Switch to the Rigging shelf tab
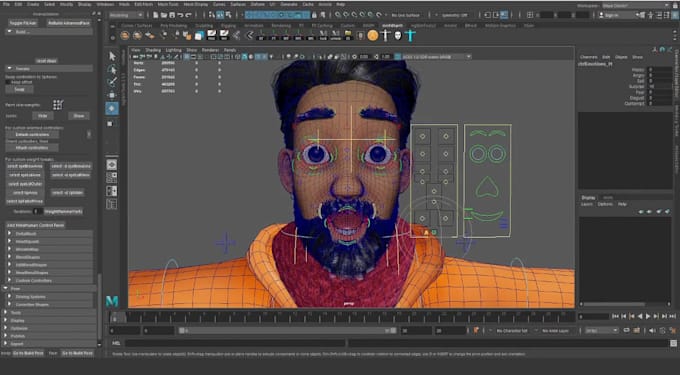 228,26
